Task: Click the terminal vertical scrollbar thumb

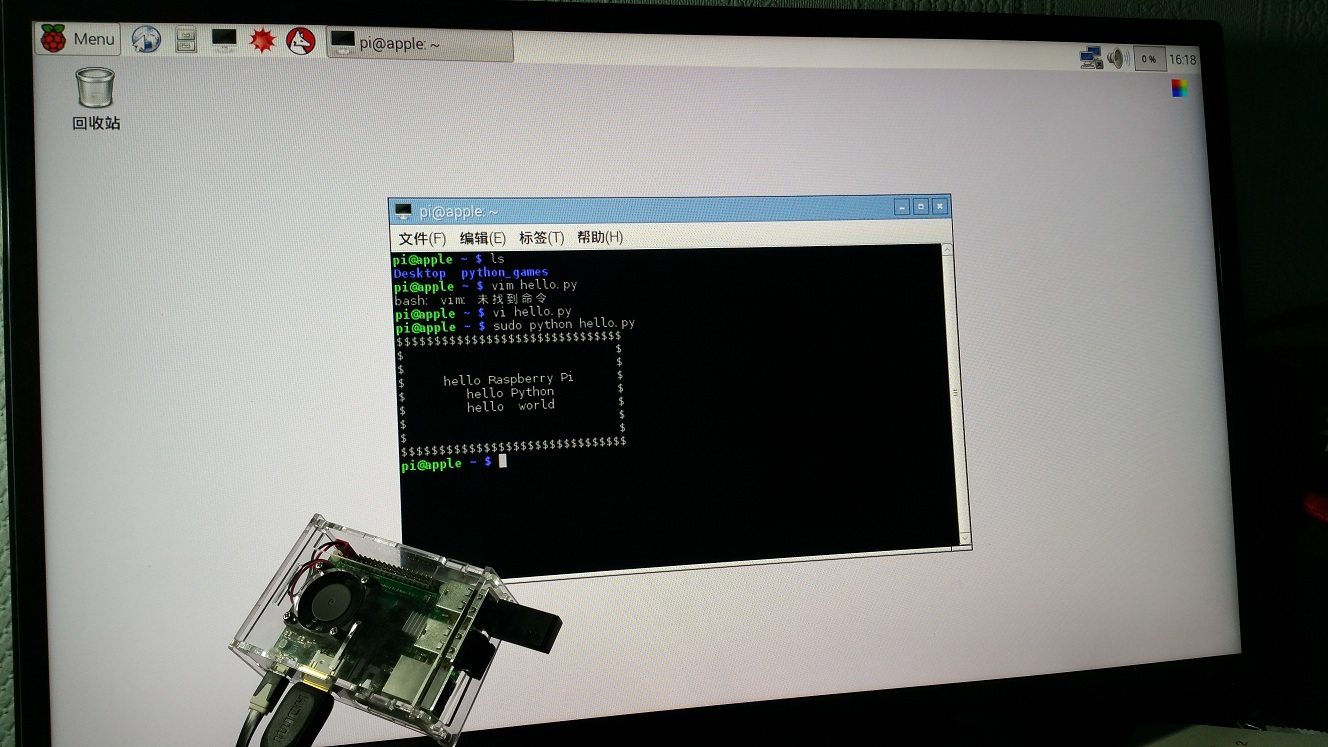Action: point(956,395)
